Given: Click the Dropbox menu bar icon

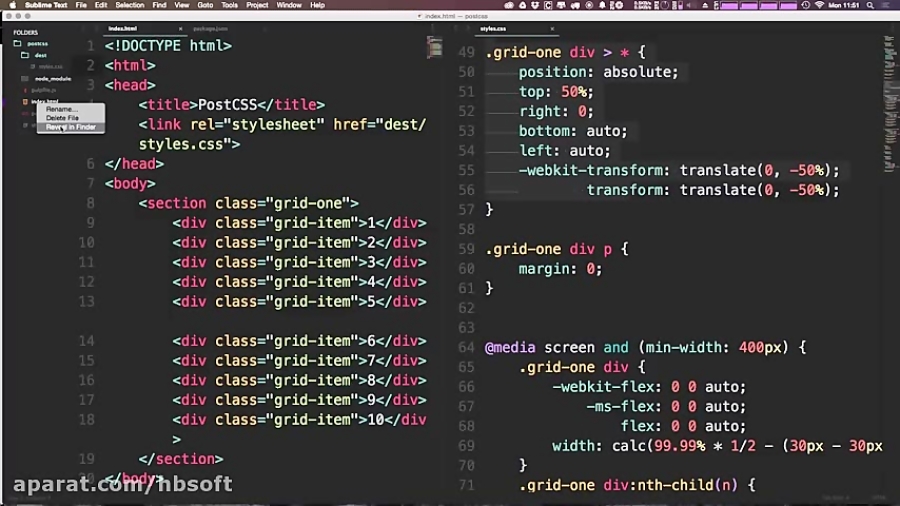Looking at the screenshot, I should 535,5.
